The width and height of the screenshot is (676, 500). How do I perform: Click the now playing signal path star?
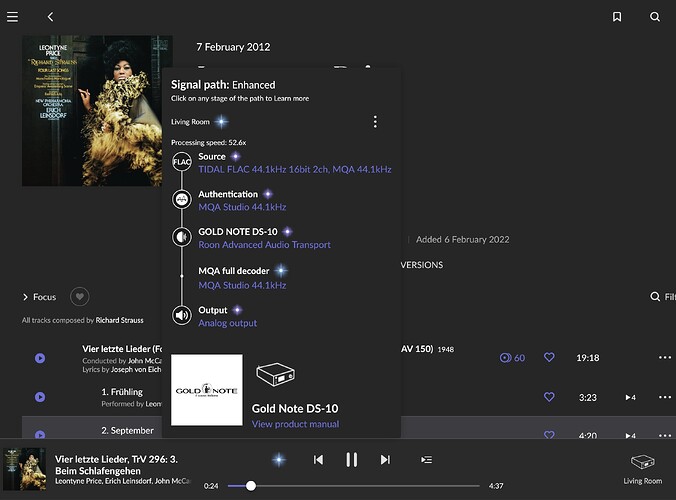click(x=279, y=460)
